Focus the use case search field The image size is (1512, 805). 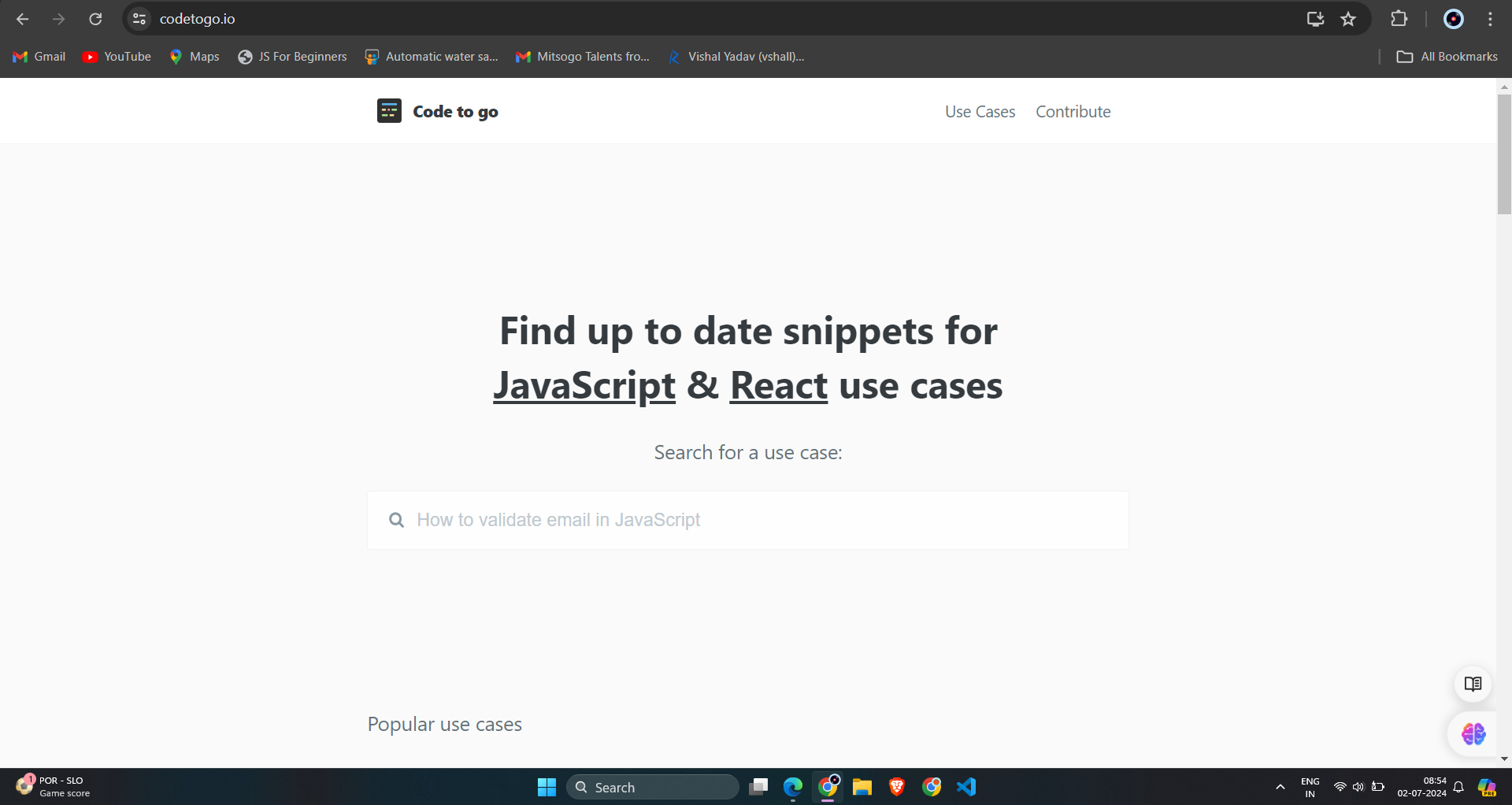tap(748, 520)
